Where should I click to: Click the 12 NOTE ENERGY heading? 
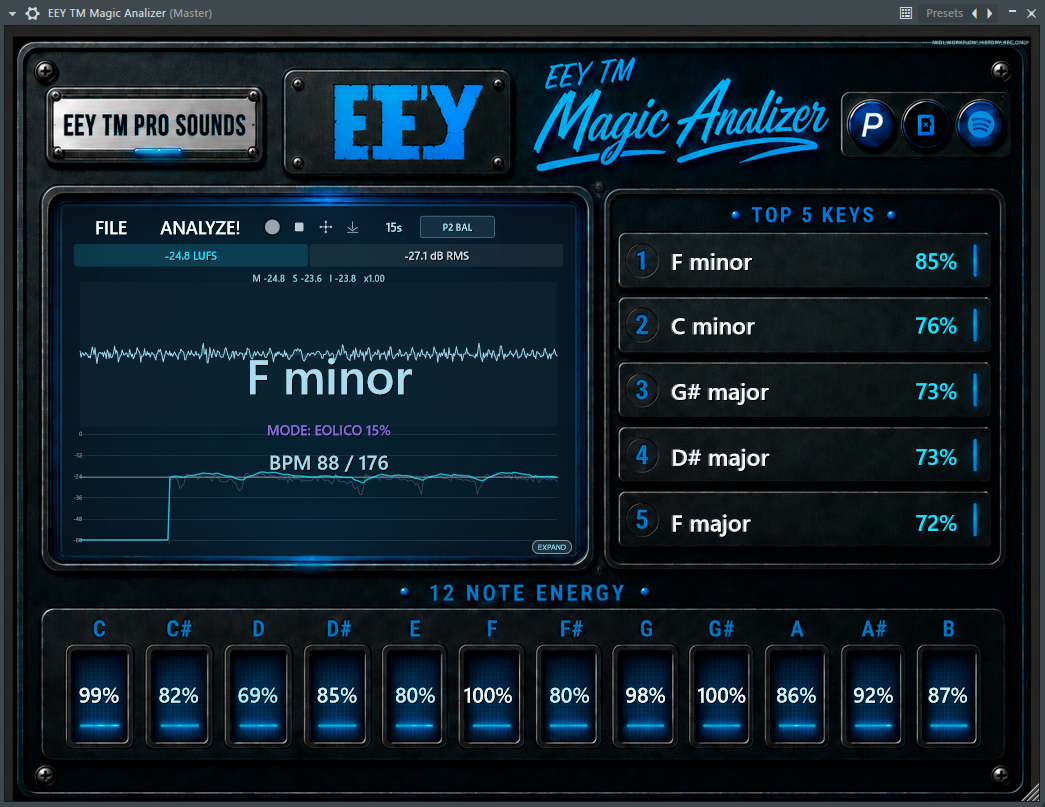point(526,592)
